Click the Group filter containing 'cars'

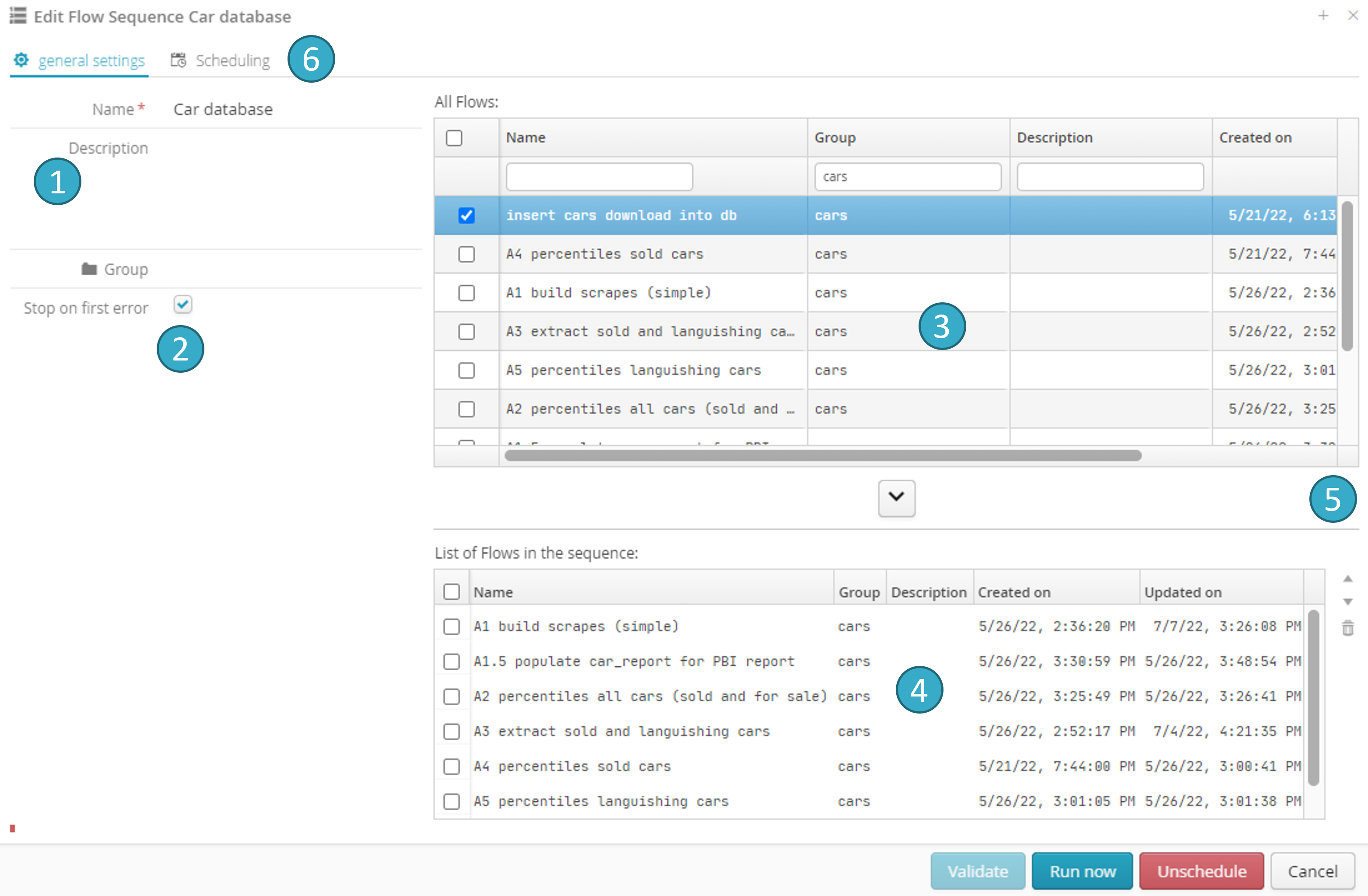[x=908, y=176]
